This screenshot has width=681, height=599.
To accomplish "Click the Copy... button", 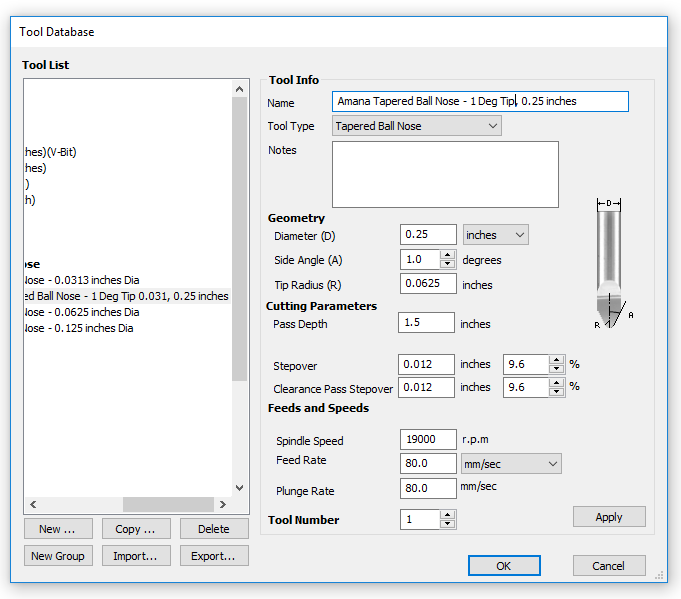I will [x=135, y=529].
